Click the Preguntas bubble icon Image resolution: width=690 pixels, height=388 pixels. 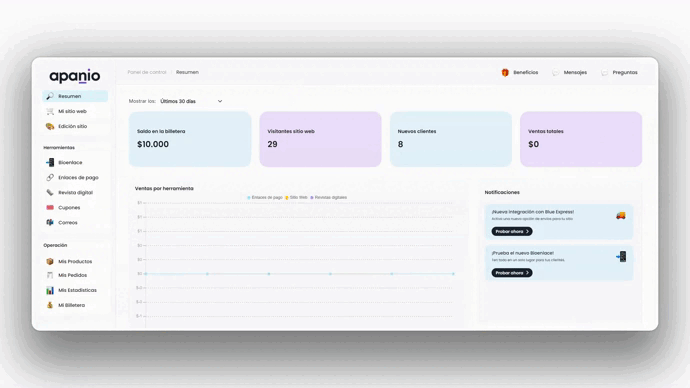[x=604, y=72]
